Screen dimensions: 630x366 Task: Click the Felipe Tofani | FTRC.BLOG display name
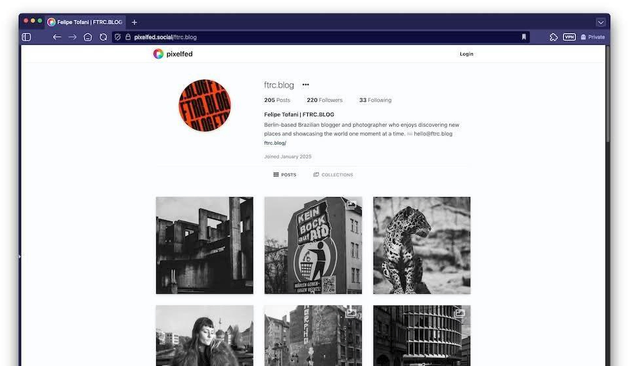click(x=299, y=115)
